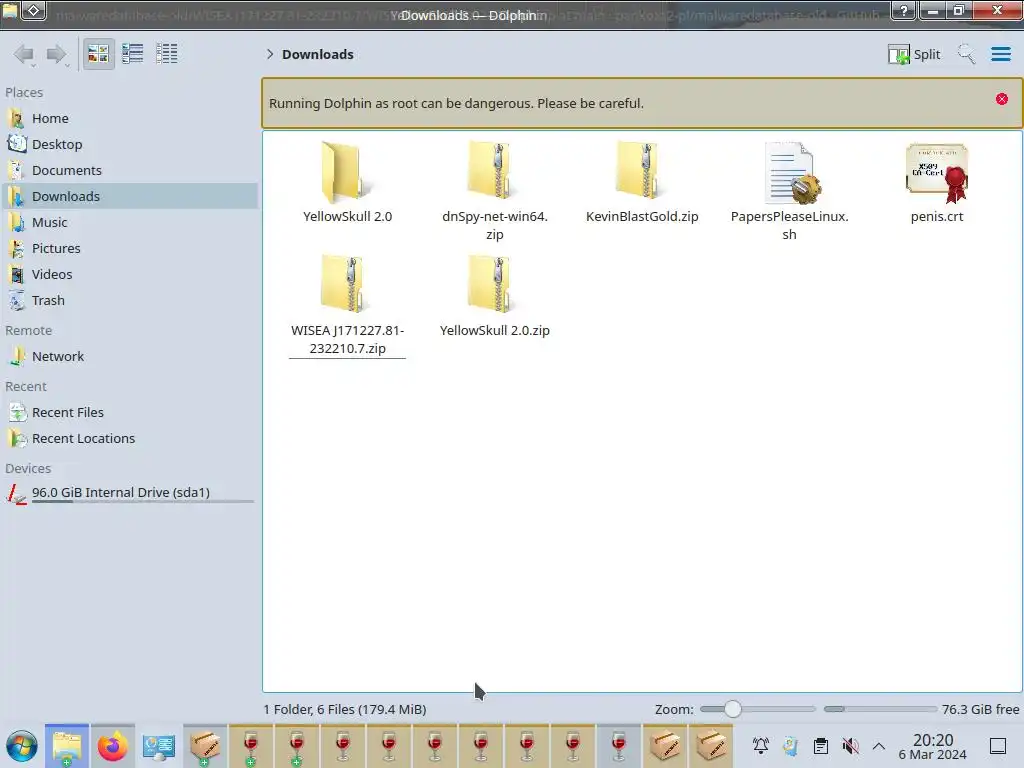The width and height of the screenshot is (1024, 768).
Task: Open Music in Places
Action: click(x=129, y=223)
